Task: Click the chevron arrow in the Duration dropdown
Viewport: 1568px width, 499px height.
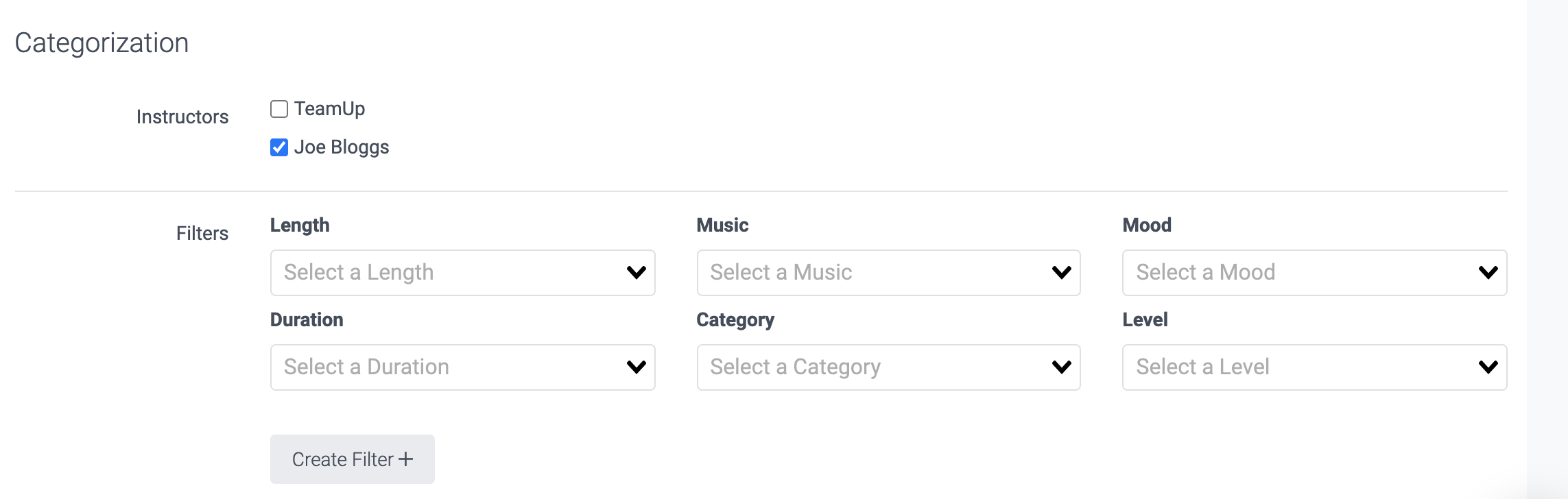Action: tap(637, 367)
